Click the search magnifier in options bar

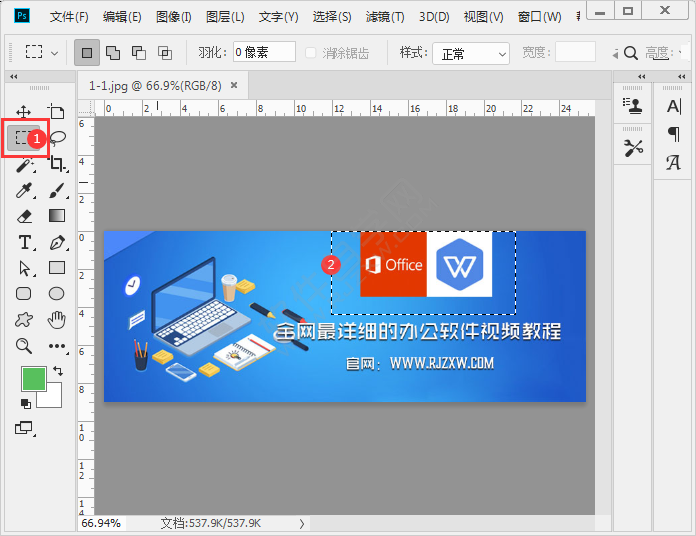click(631, 53)
